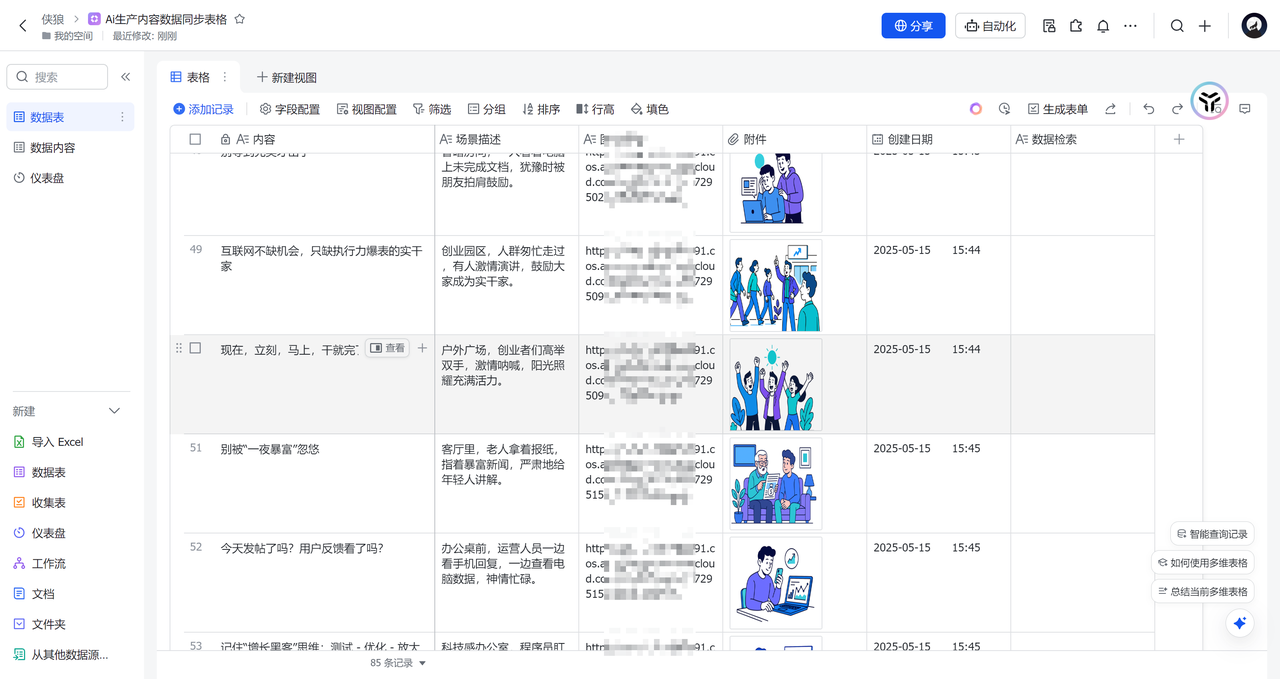Screen dimensions: 1280x679
Task: Click the colorful AI ring icon in toolbar
Action: click(976, 109)
